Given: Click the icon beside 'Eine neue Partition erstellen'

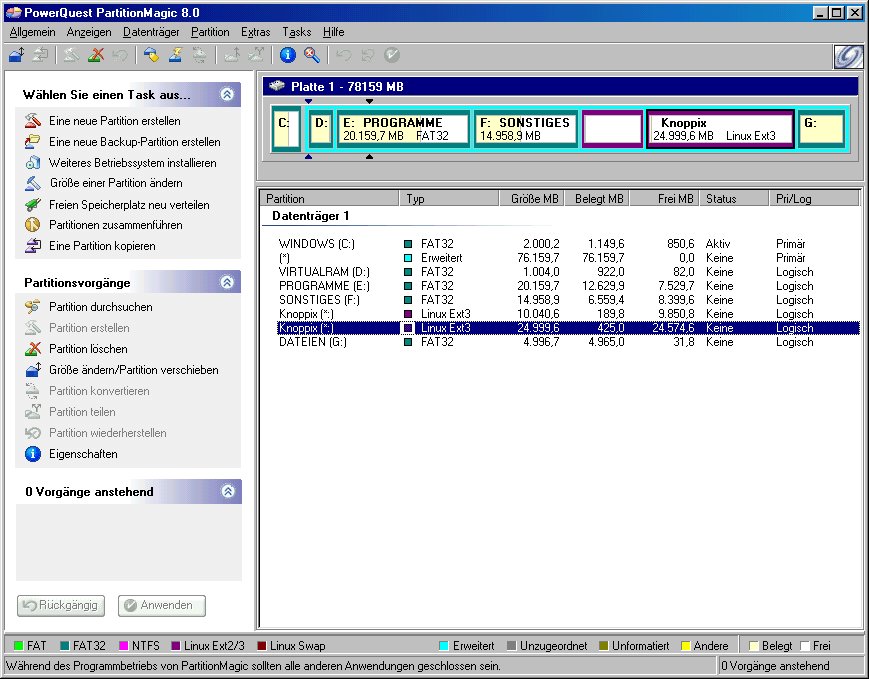Looking at the screenshot, I should 33,120.
